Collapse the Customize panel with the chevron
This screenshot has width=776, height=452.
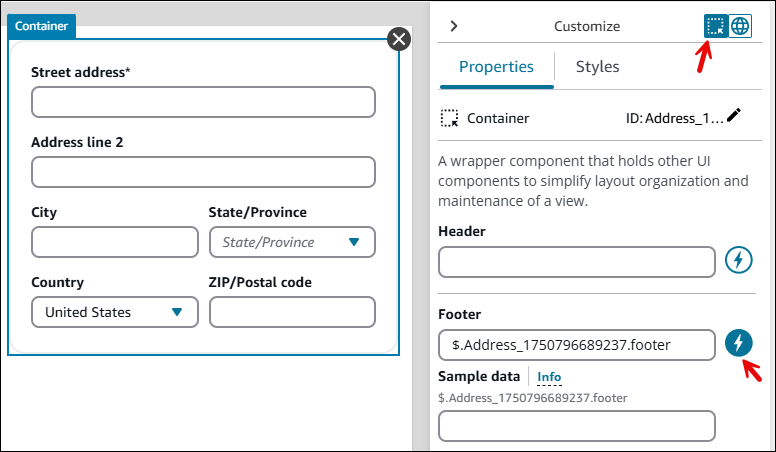(x=453, y=27)
